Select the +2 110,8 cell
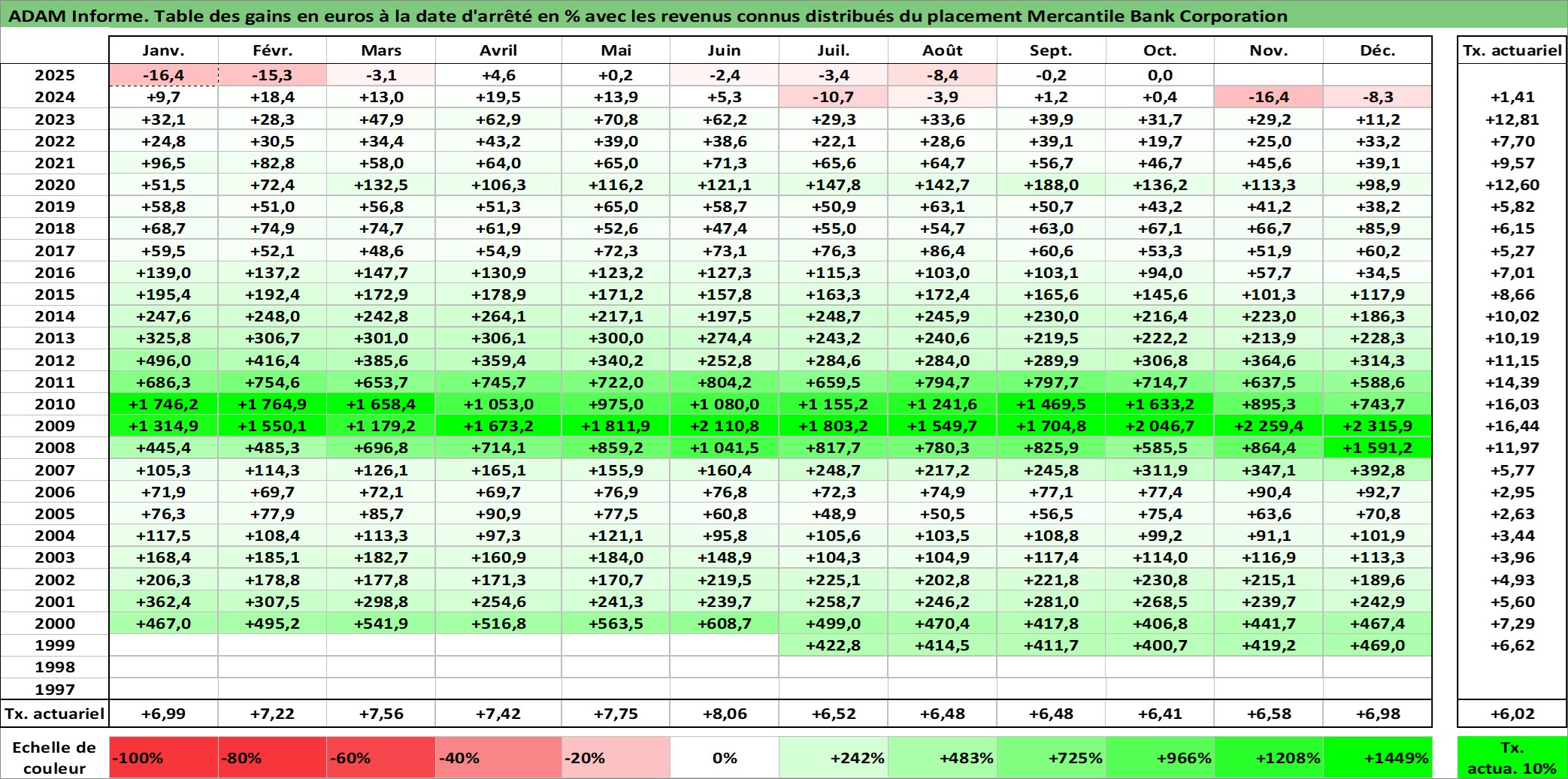The width and height of the screenshot is (1568, 779). (x=725, y=426)
